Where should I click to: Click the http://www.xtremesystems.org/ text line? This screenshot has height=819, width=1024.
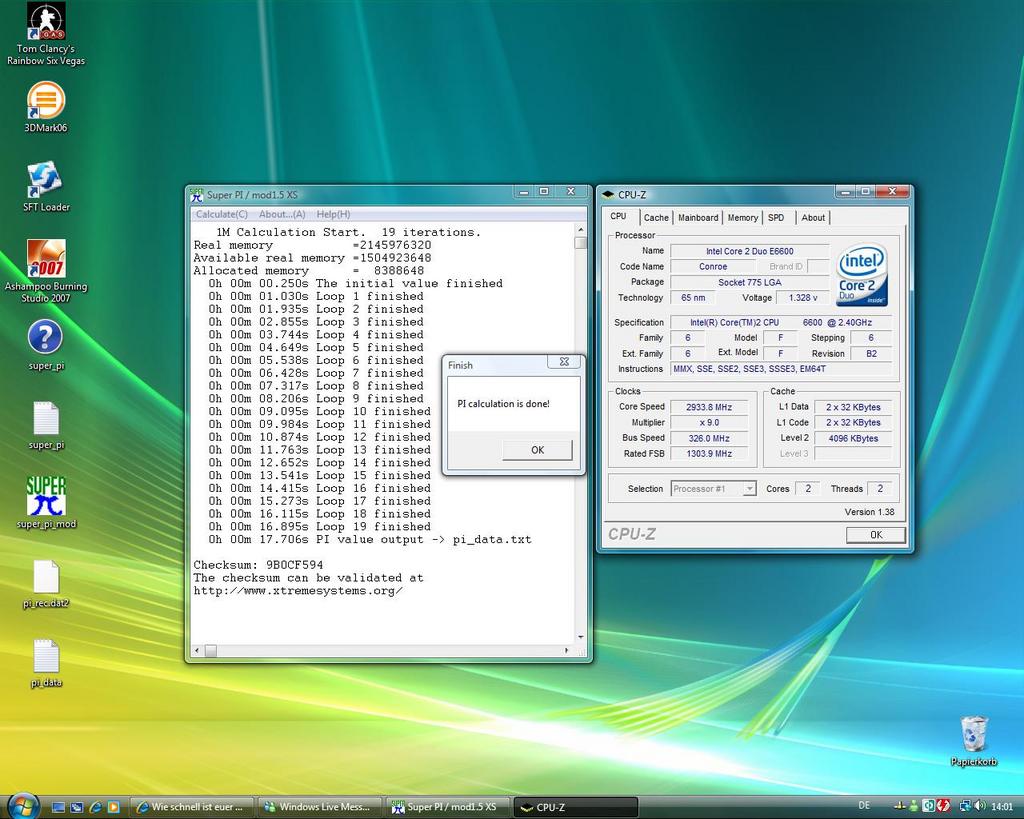point(298,590)
